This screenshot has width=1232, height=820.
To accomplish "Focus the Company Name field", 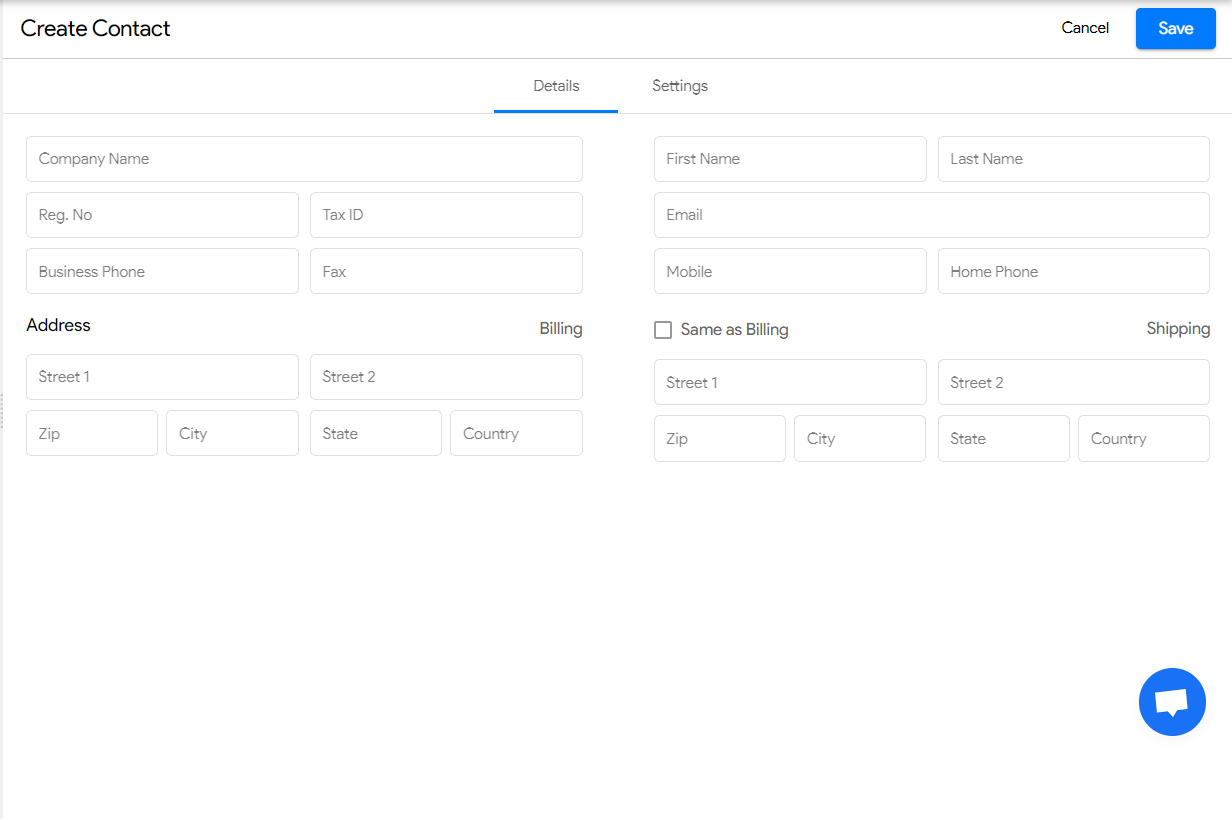I will coord(304,159).
